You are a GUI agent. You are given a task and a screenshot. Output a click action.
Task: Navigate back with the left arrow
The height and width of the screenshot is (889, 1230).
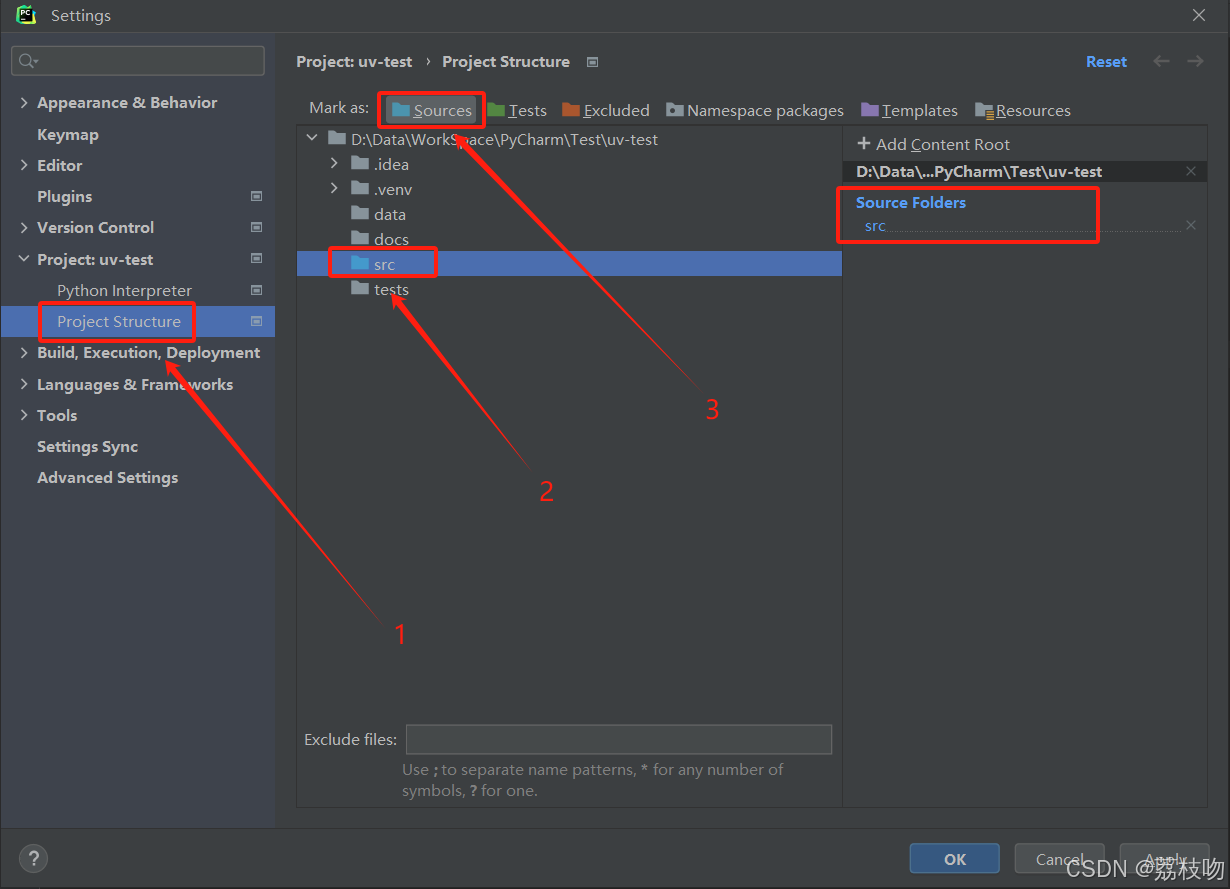pyautogui.click(x=1161, y=61)
